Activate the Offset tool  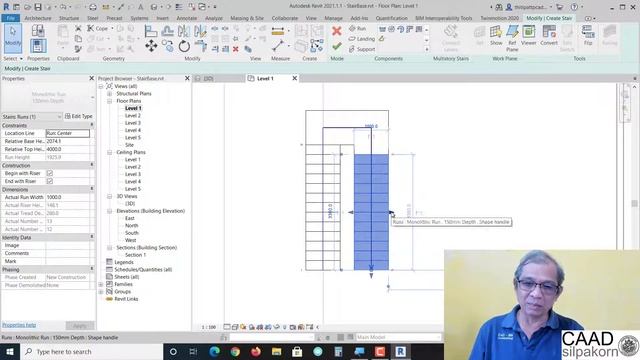click(167, 31)
